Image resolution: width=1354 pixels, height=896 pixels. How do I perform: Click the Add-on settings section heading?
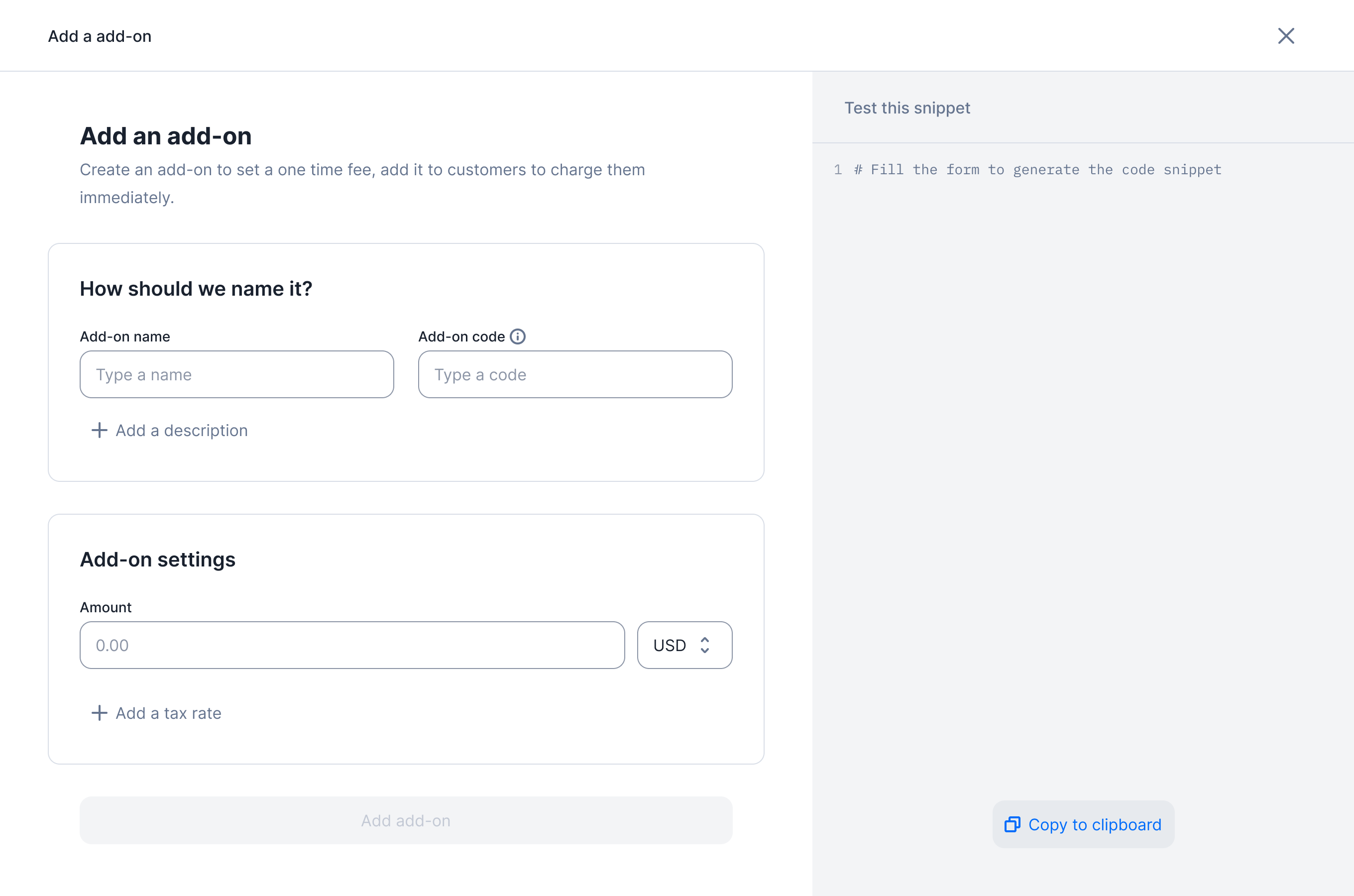click(x=158, y=560)
